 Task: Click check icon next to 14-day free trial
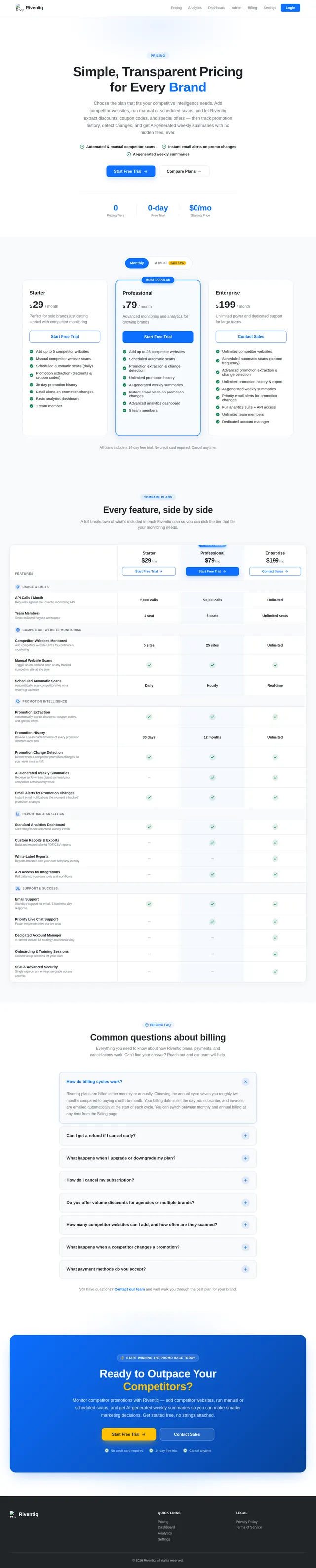(x=151, y=1450)
